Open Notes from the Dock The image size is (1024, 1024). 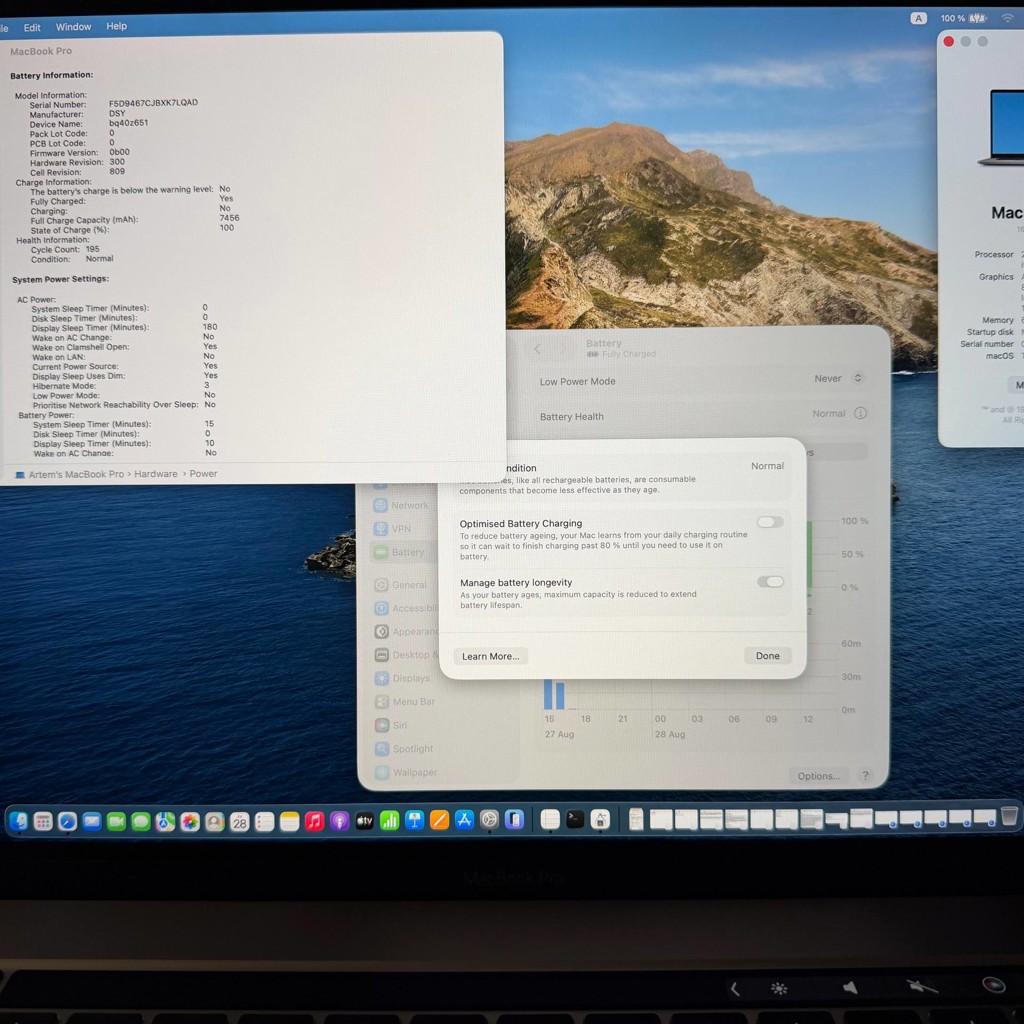pos(289,821)
